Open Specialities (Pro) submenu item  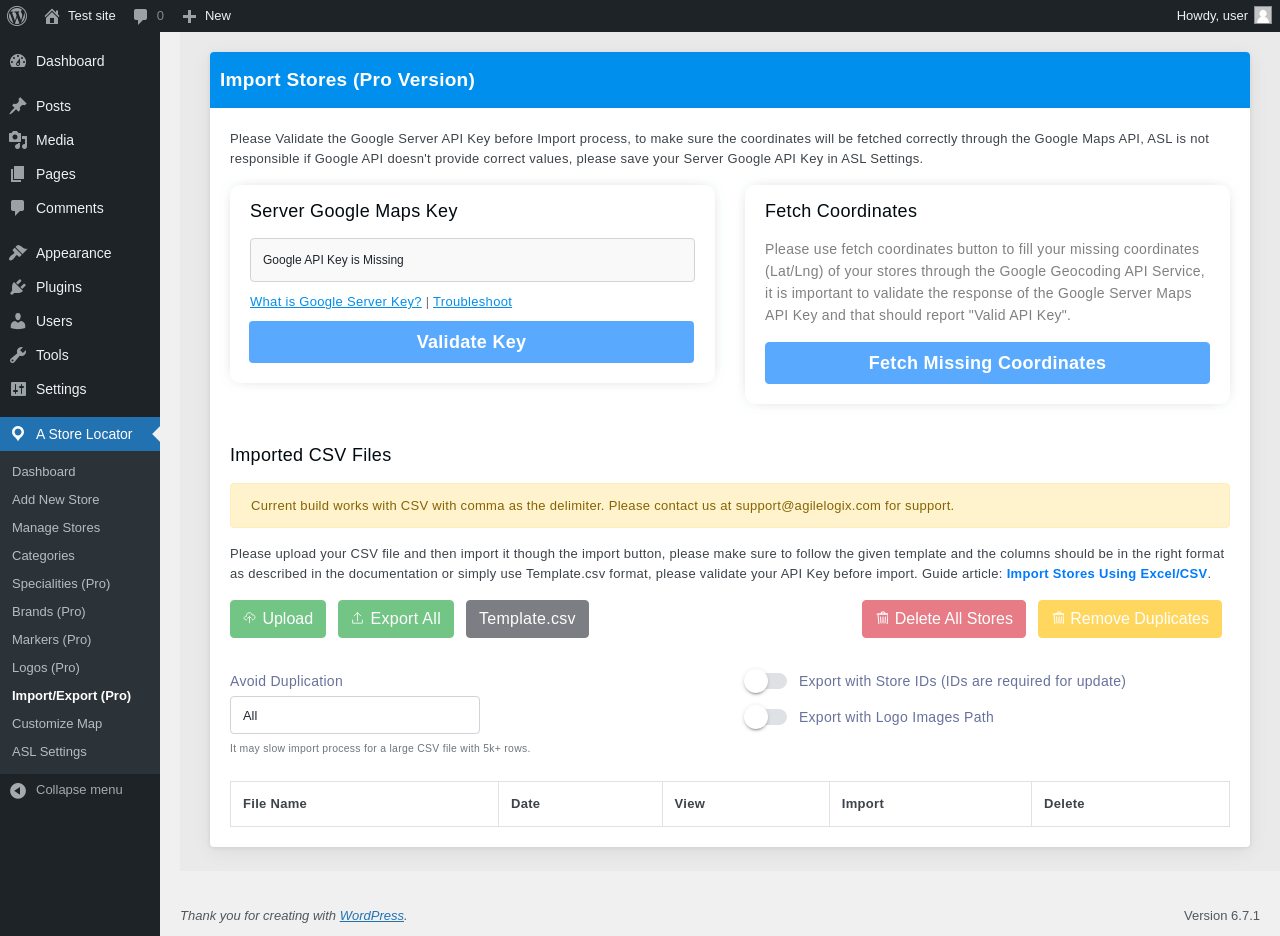tap(80, 584)
